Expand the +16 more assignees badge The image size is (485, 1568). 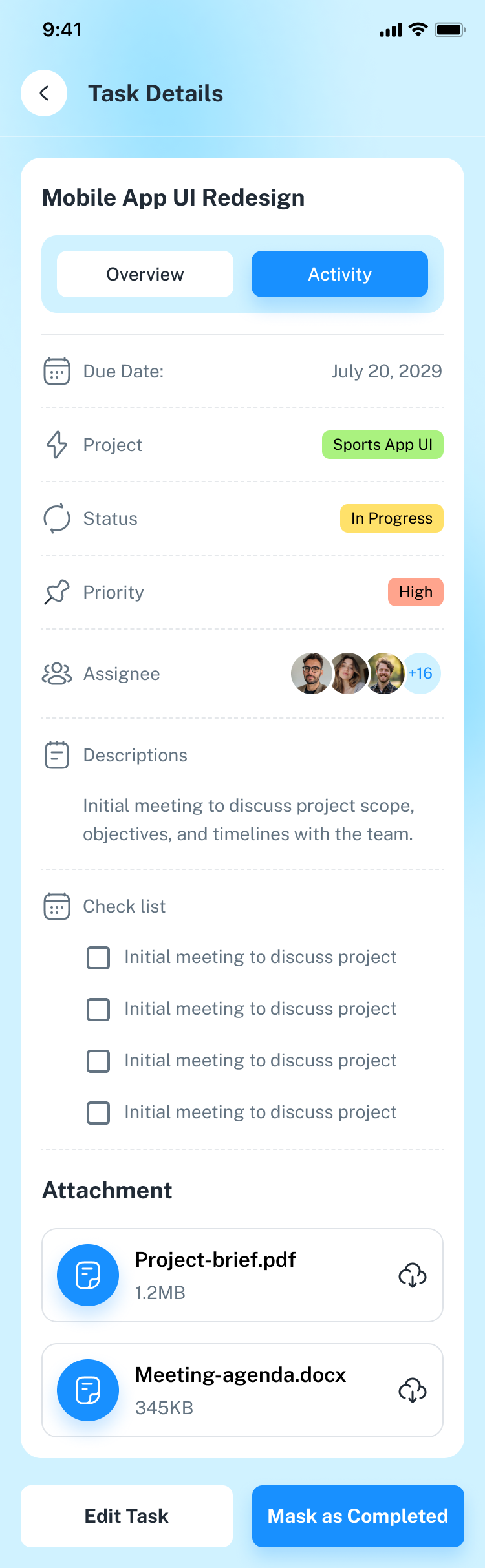click(x=421, y=673)
